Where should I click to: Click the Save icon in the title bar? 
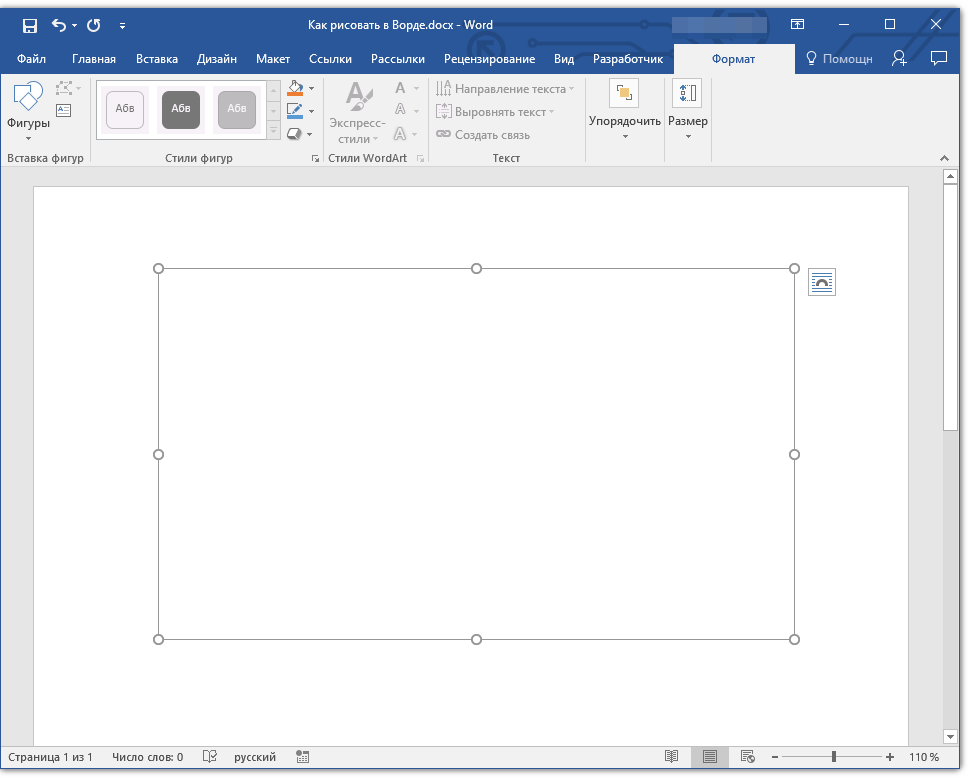click(30, 25)
